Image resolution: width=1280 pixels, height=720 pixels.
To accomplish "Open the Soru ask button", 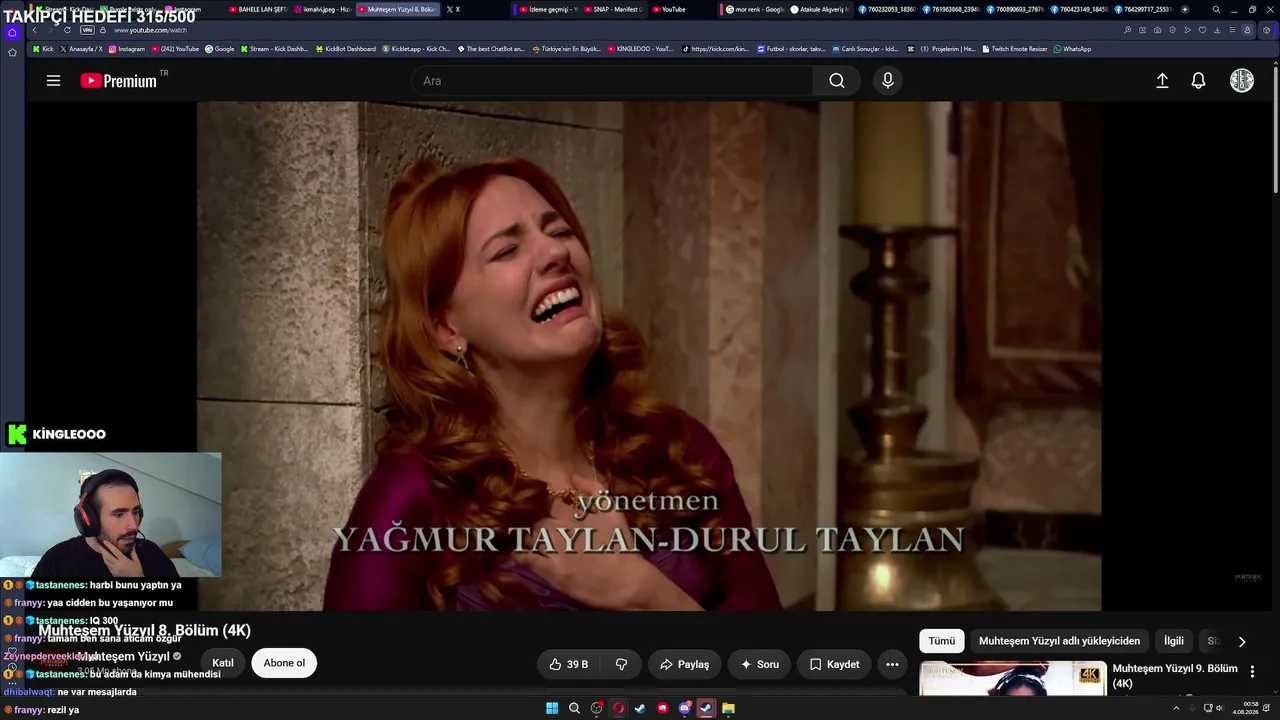I will (759, 664).
